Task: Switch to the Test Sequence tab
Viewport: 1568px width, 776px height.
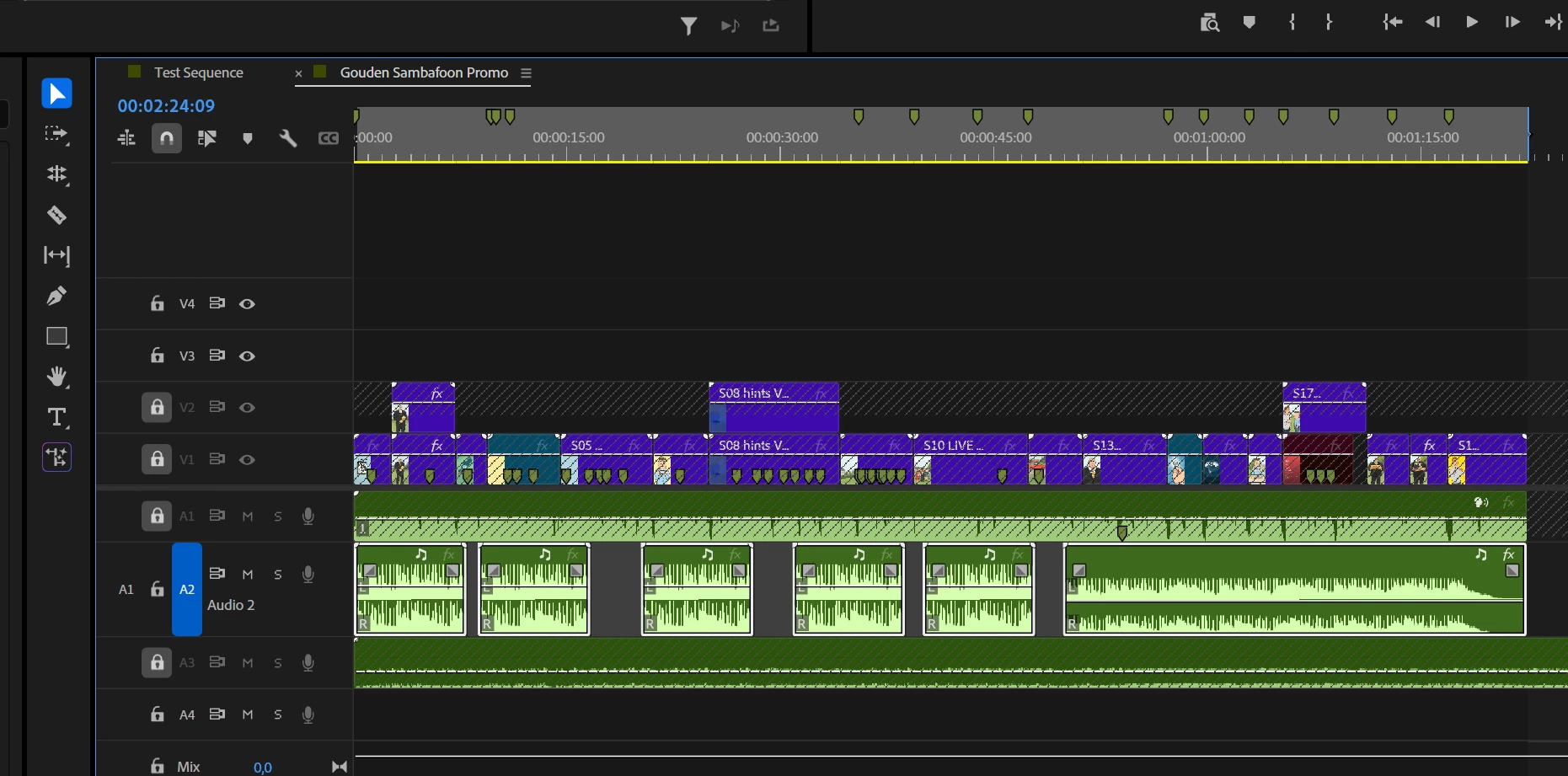Action: 198,72
